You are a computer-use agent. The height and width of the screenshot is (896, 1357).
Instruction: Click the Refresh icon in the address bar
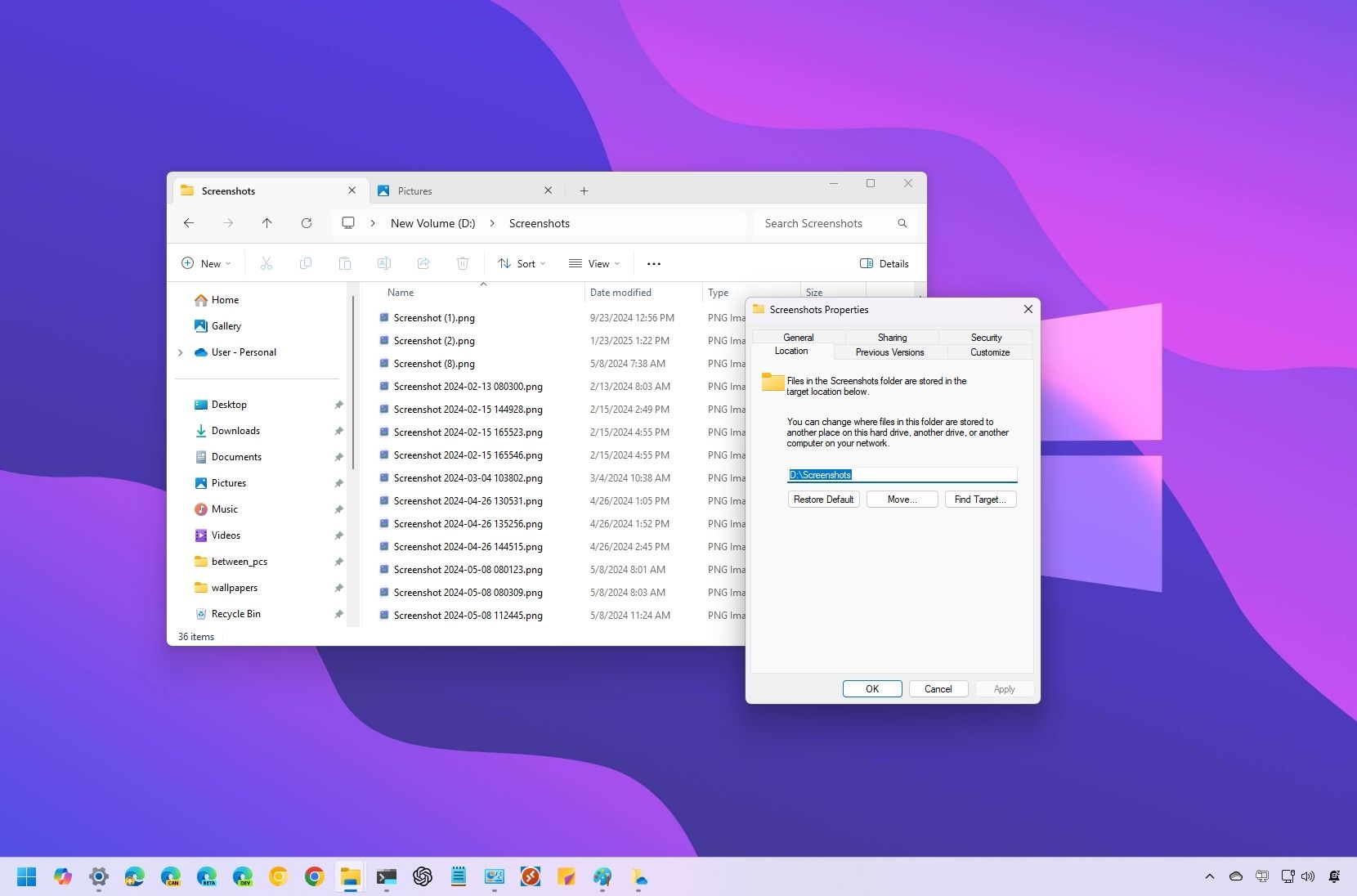pos(307,222)
